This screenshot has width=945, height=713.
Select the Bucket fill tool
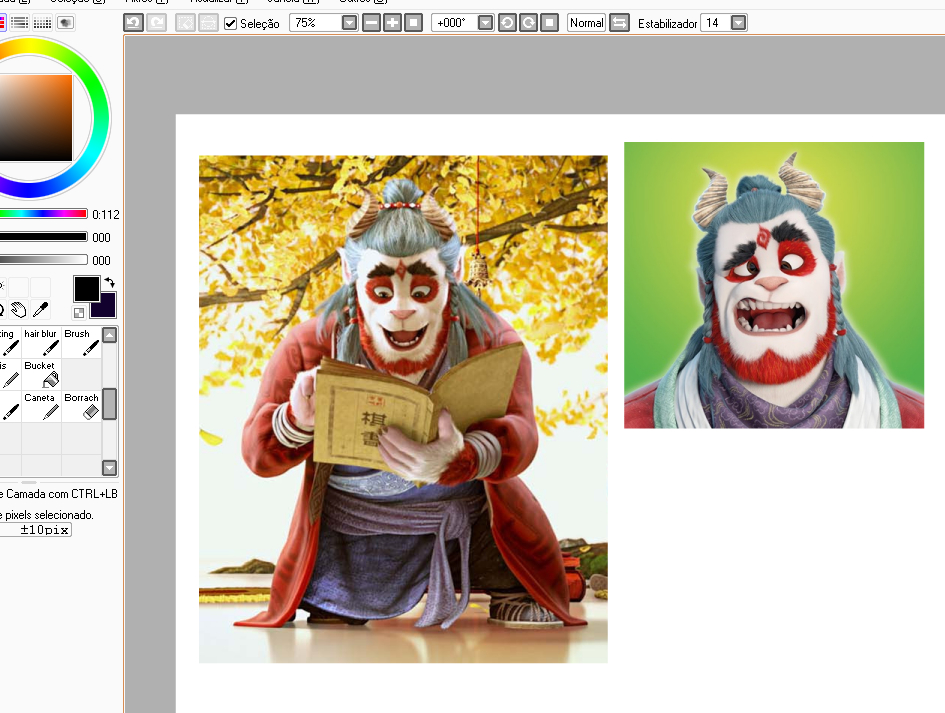pos(40,374)
